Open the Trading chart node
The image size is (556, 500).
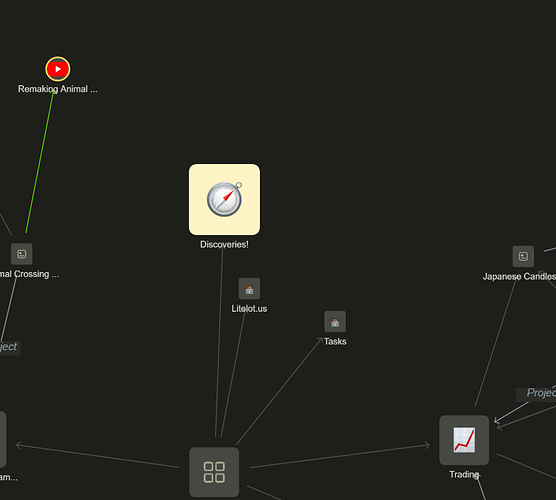464,440
